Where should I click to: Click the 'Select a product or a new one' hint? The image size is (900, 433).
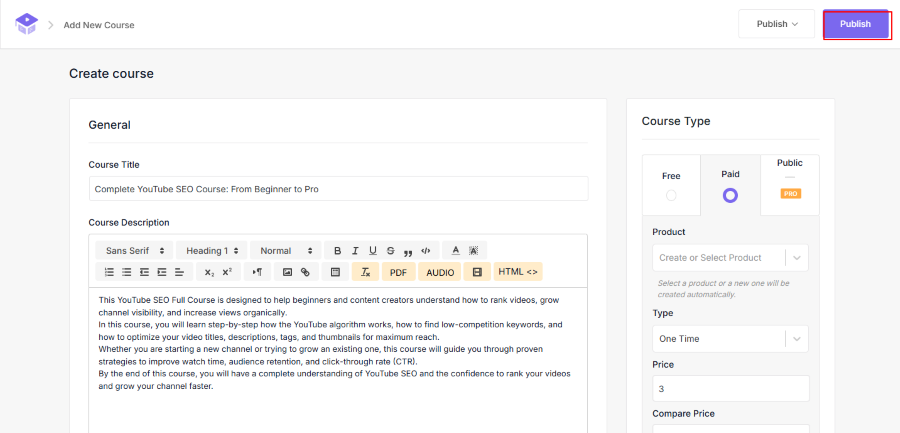point(724,289)
